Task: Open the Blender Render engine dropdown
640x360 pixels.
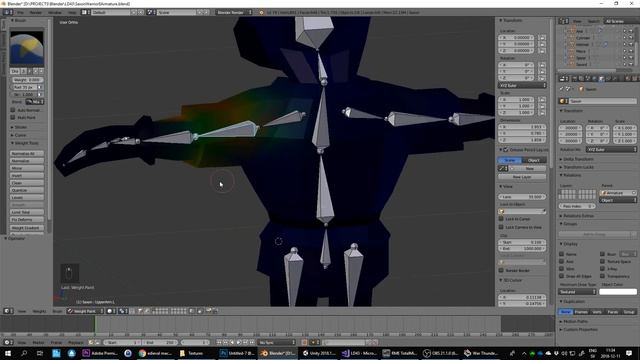Action: pyautogui.click(x=234, y=13)
